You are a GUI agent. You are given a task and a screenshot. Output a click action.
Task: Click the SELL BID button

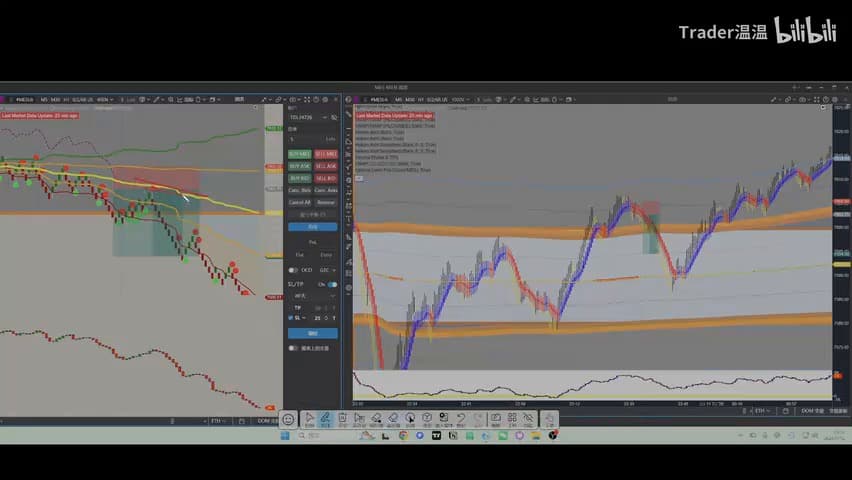tap(326, 178)
